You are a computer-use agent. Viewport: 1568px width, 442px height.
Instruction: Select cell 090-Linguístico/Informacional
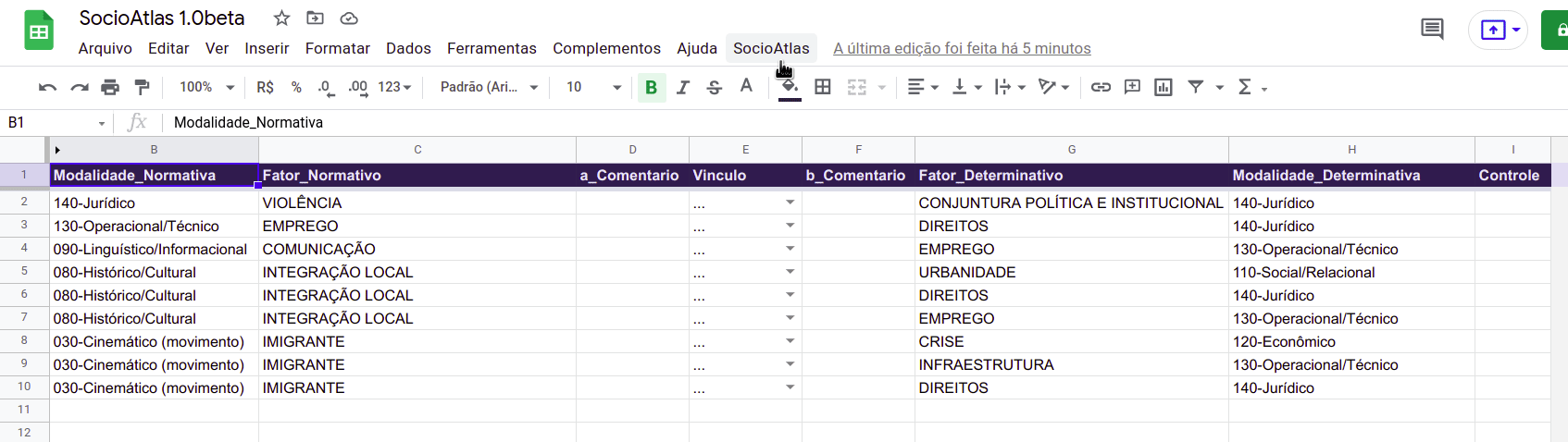(x=154, y=249)
